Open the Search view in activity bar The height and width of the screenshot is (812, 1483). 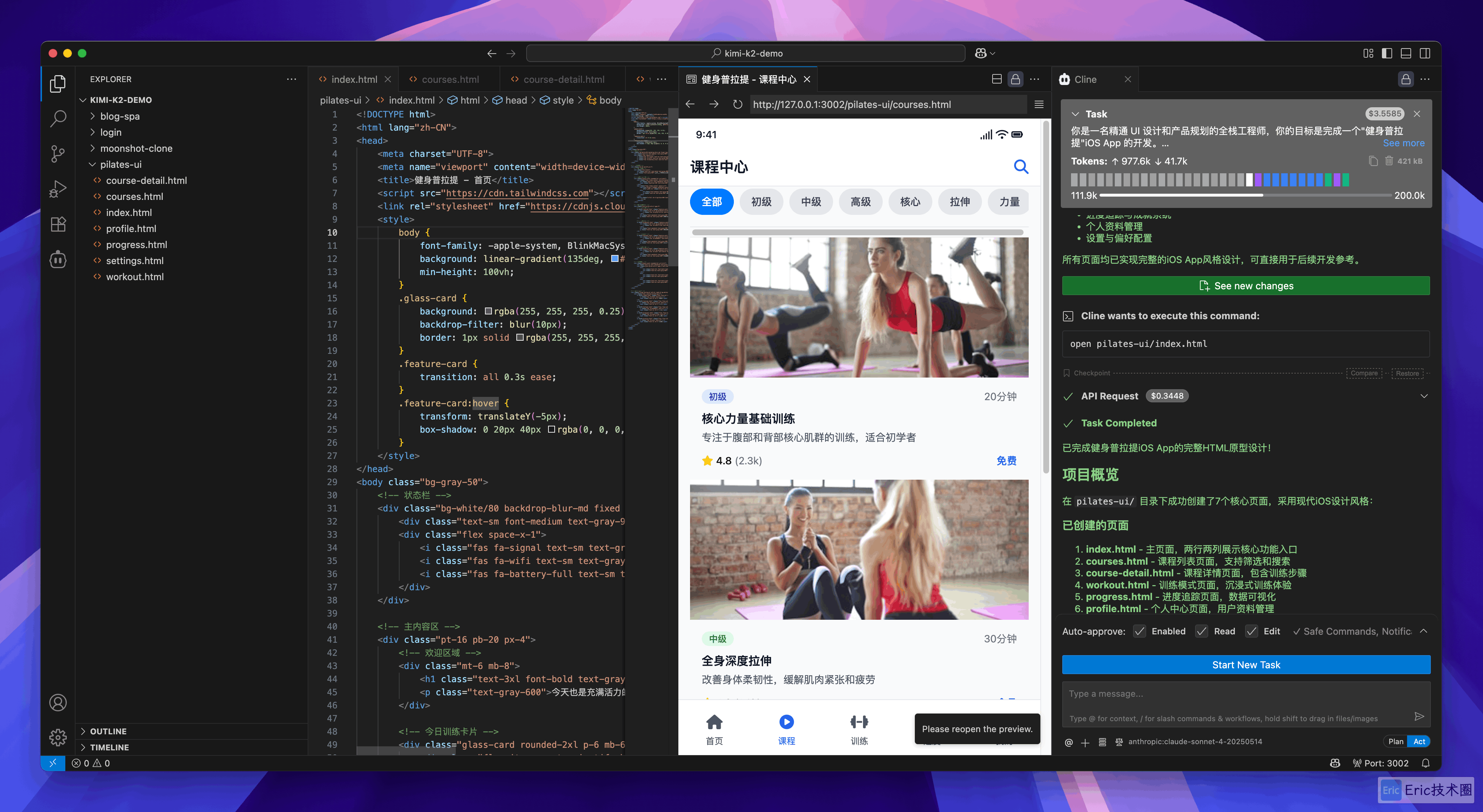coord(58,119)
